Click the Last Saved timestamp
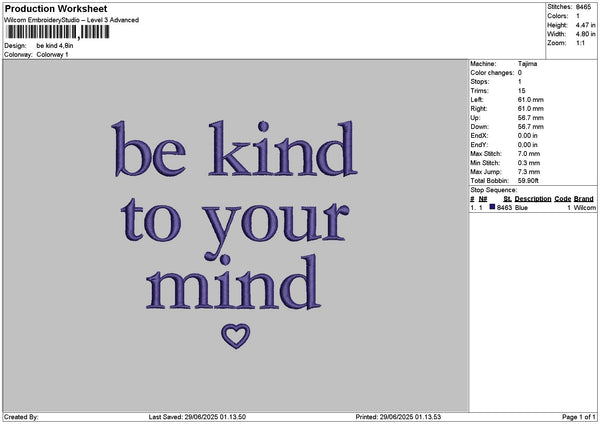Screen dimensions: 600x424 tap(197, 417)
